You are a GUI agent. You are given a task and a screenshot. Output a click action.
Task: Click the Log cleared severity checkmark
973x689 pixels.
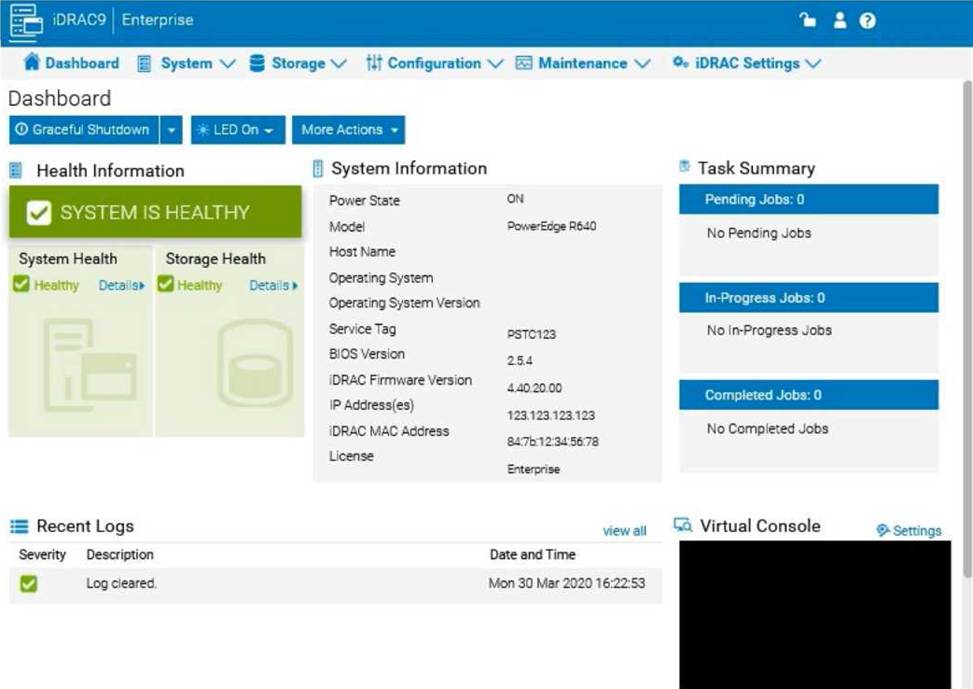28,584
